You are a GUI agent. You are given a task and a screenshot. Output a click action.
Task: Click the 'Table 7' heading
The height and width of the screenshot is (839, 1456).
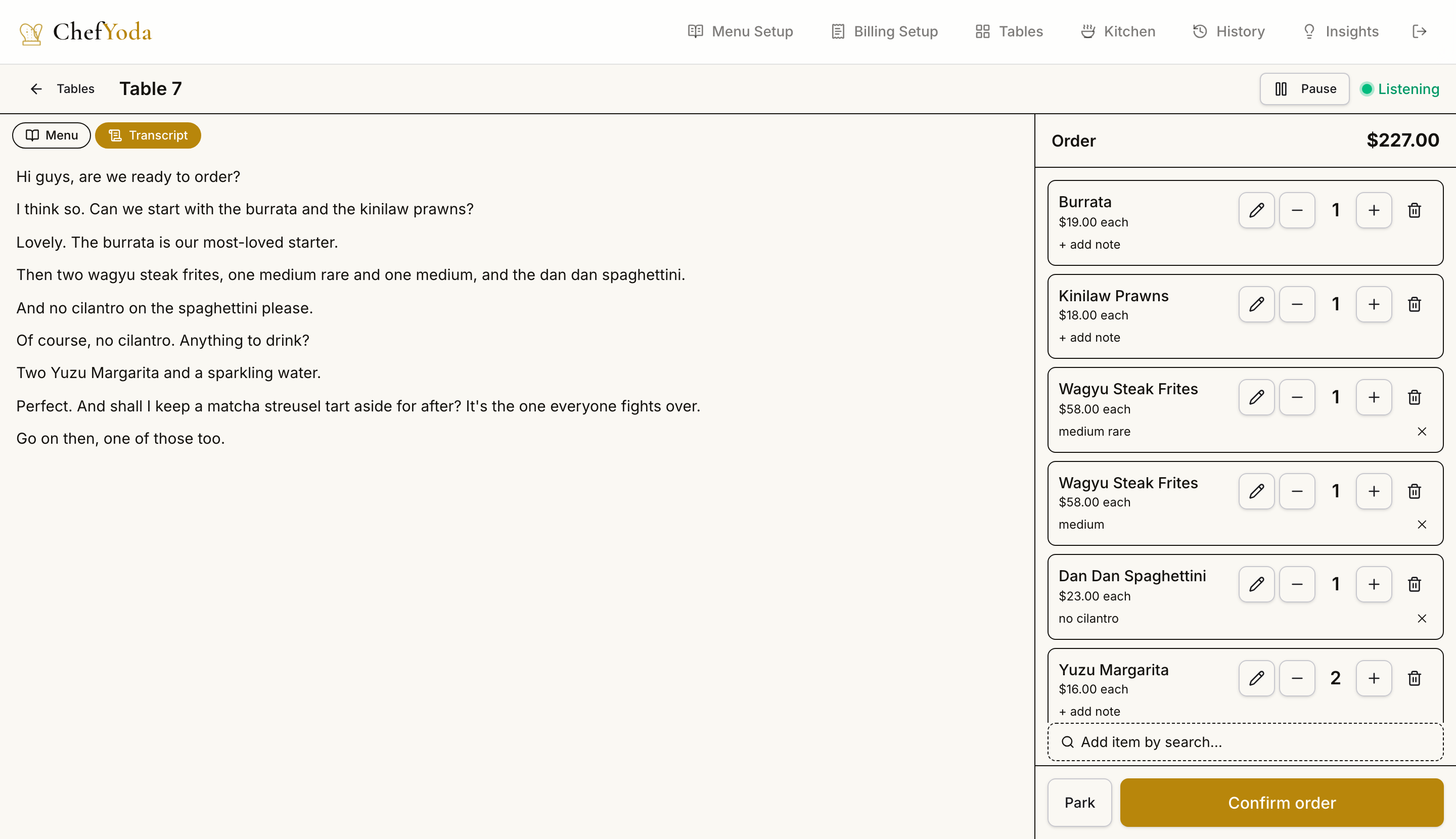coord(151,89)
